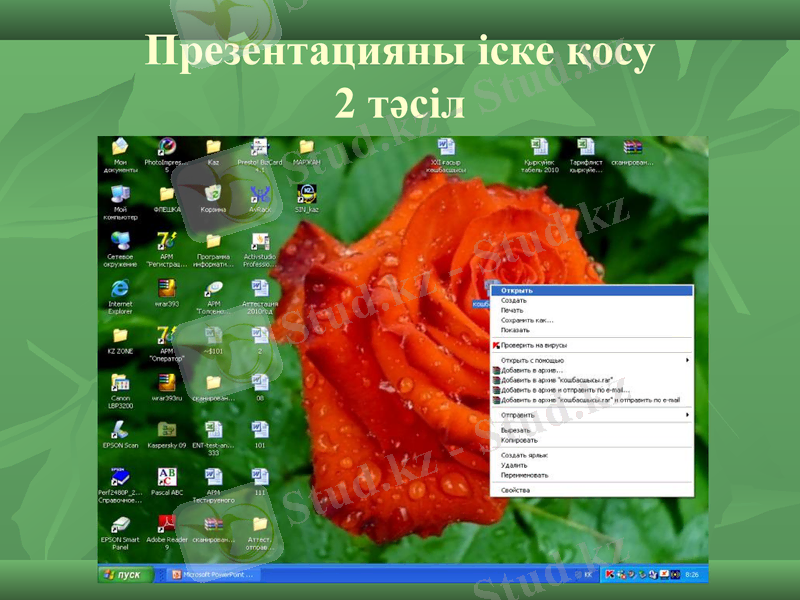Click the Kaspersky 09 folder icon
The width and height of the screenshot is (800, 600).
coord(166,429)
